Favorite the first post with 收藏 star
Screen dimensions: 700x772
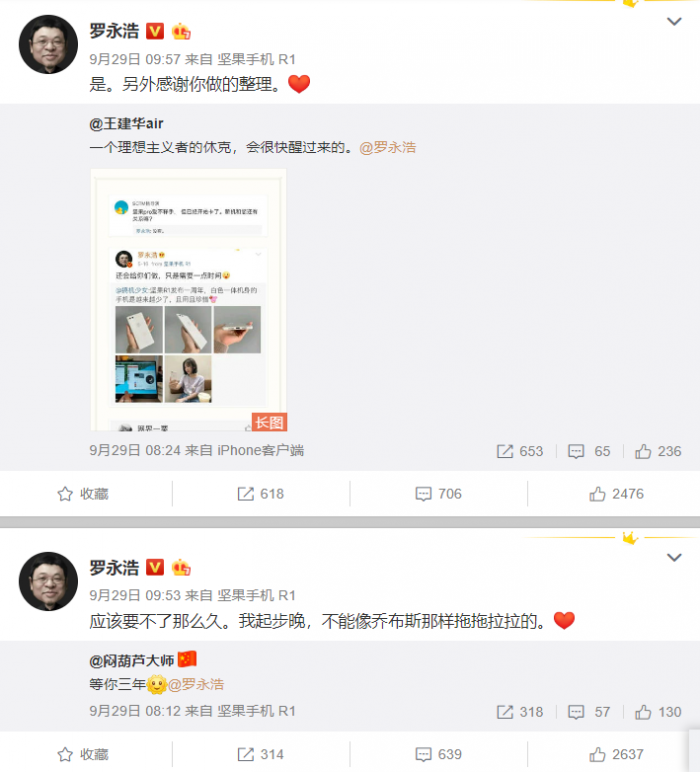coord(83,494)
